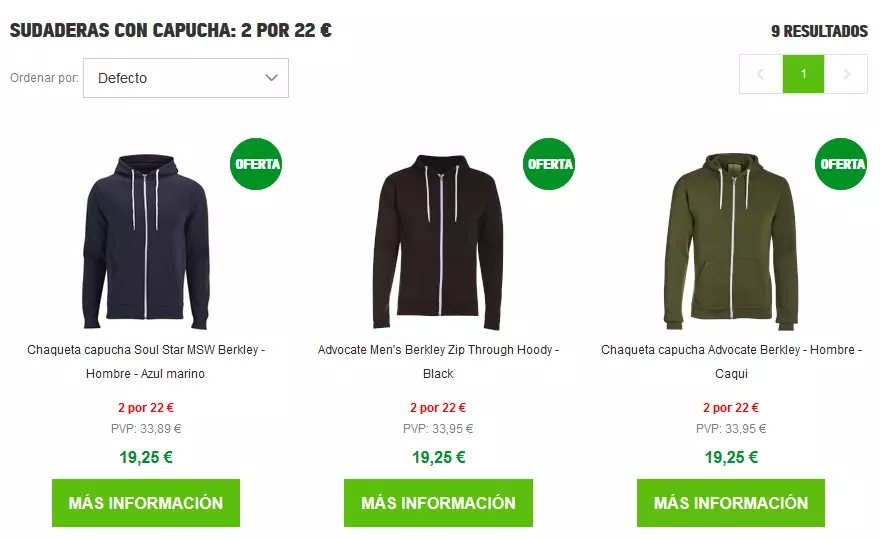Click MÁS INFORMACIÓN under black hoodie
The image size is (880, 540).
(438, 503)
